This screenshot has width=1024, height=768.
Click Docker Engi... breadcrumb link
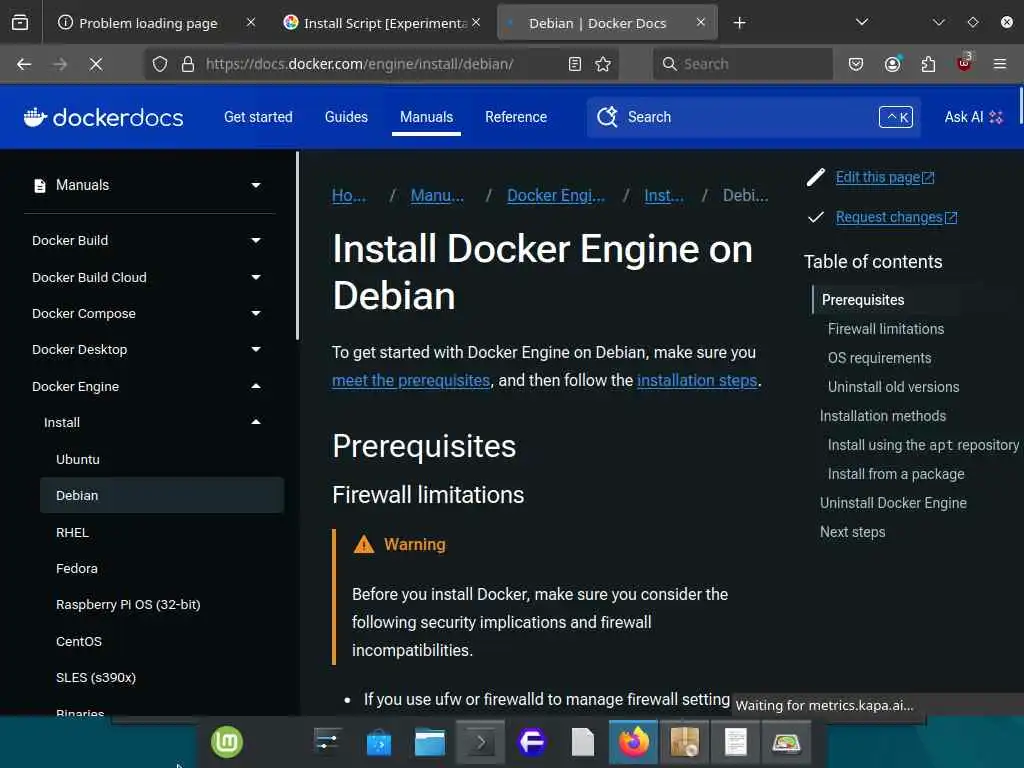(x=556, y=195)
